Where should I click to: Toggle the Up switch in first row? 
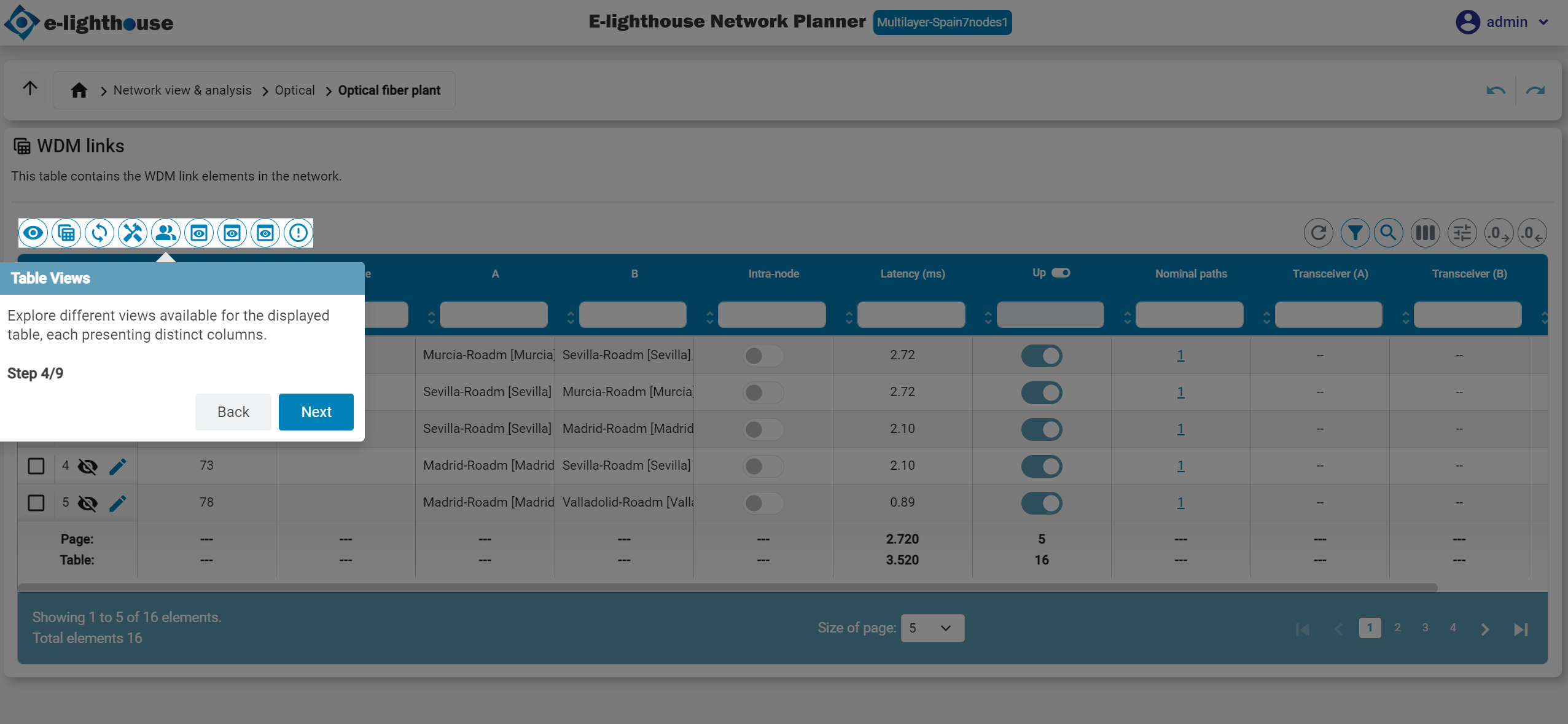click(1041, 356)
